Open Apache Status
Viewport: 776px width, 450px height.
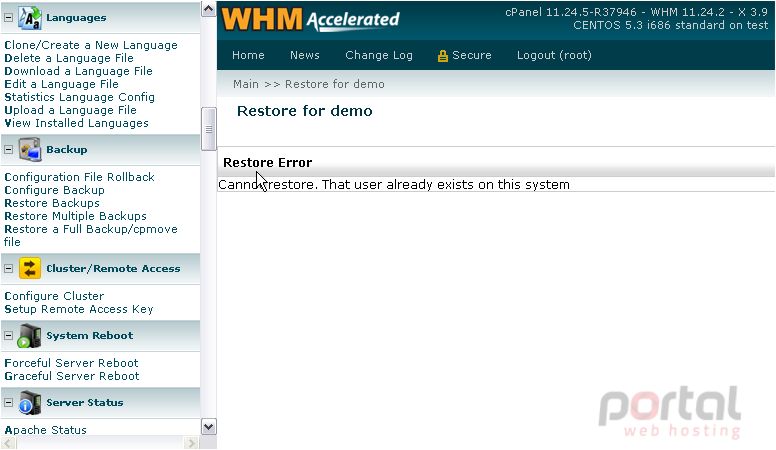(x=46, y=430)
